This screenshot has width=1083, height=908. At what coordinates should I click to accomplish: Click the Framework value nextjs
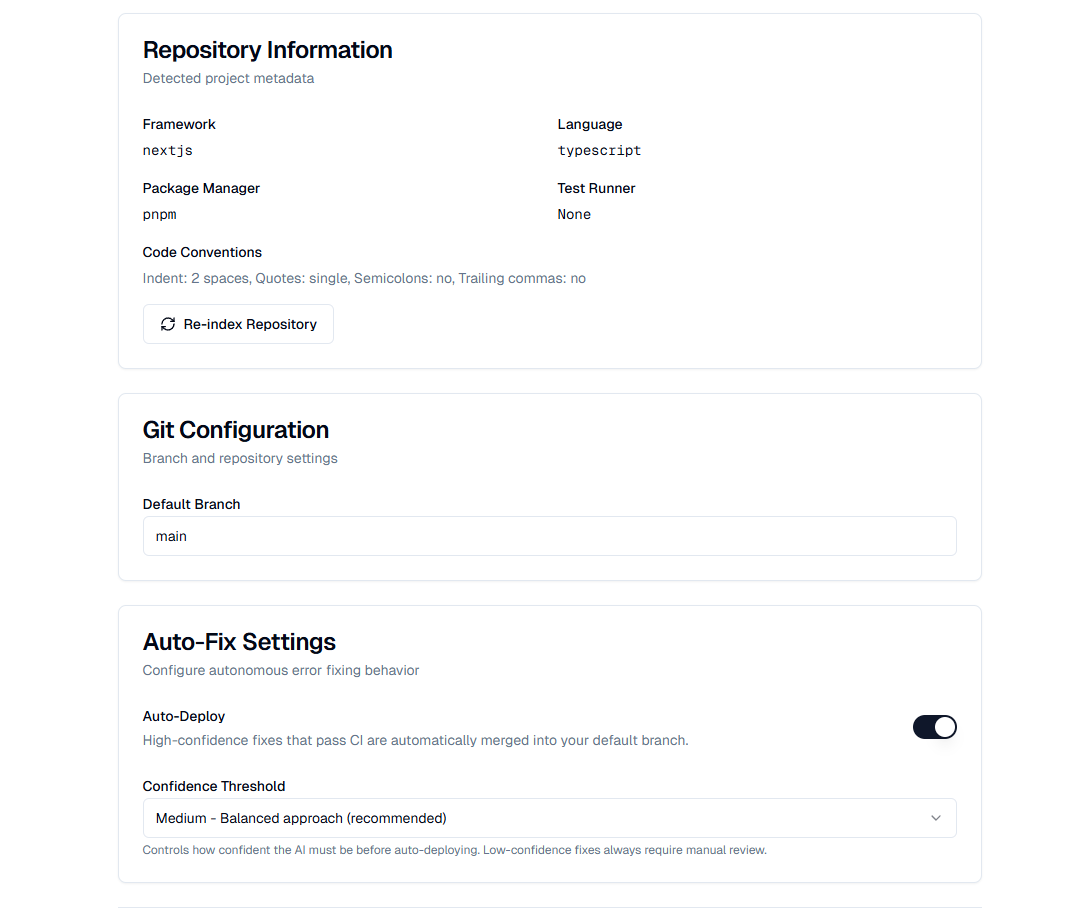[168, 150]
